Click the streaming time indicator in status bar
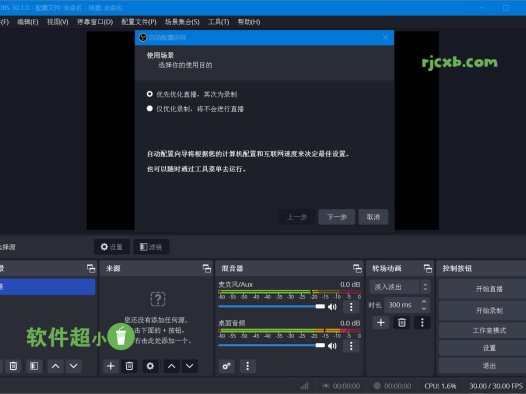The image size is (526, 394). (341, 386)
